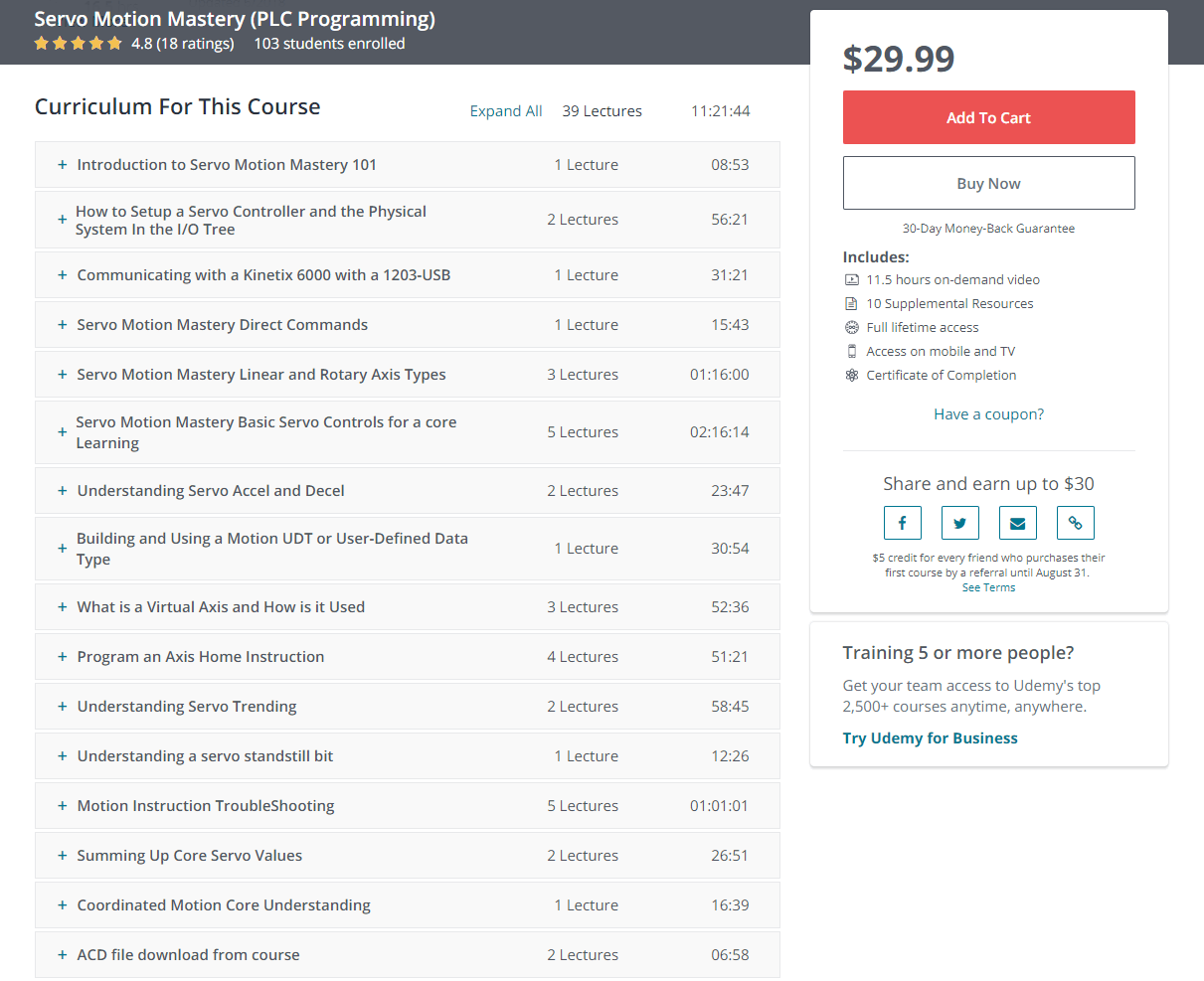The width and height of the screenshot is (1204, 981).
Task: Expand Understanding Servo Trending section
Action: 408,707
